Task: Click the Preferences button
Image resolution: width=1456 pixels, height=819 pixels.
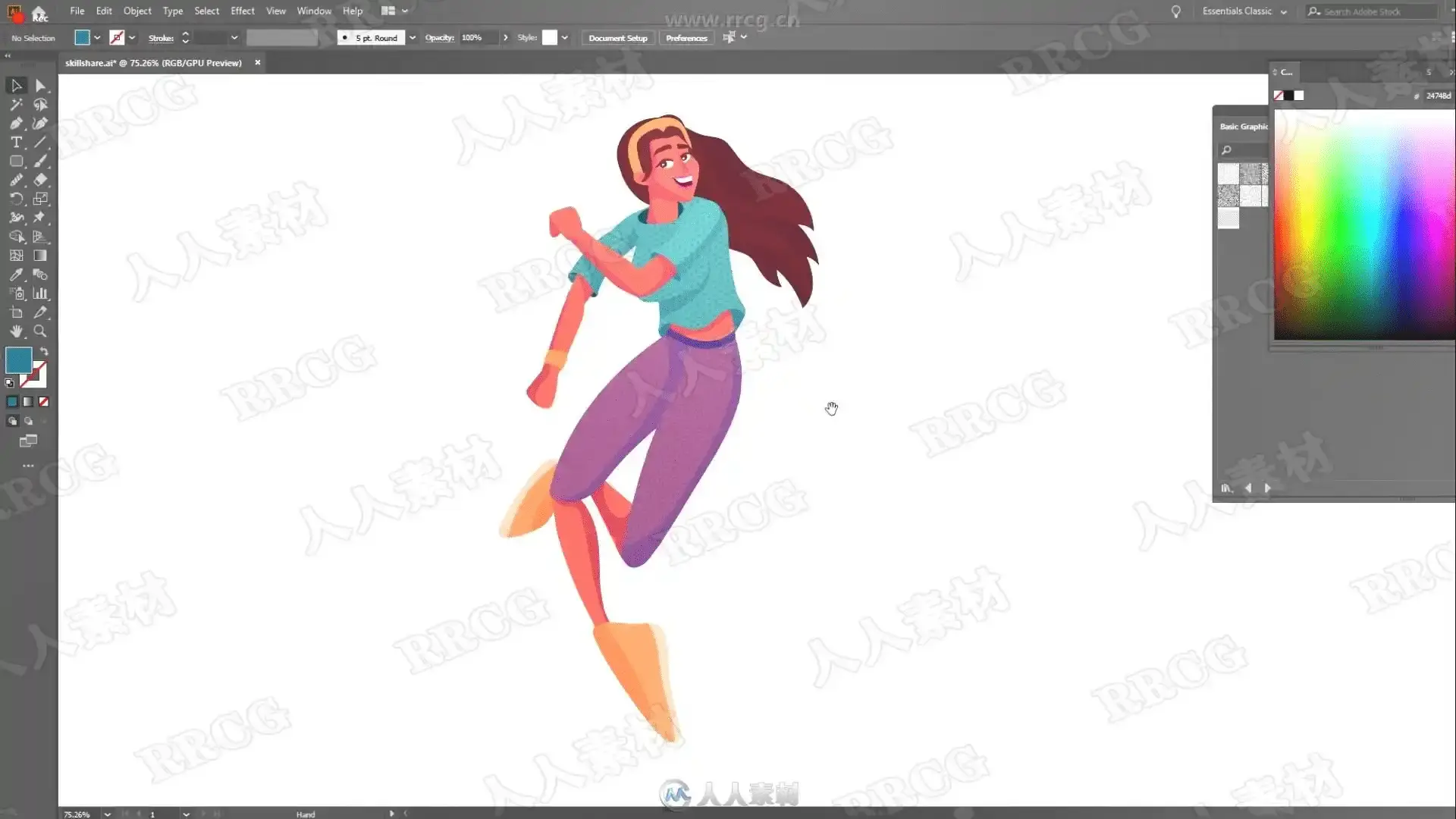Action: point(686,38)
